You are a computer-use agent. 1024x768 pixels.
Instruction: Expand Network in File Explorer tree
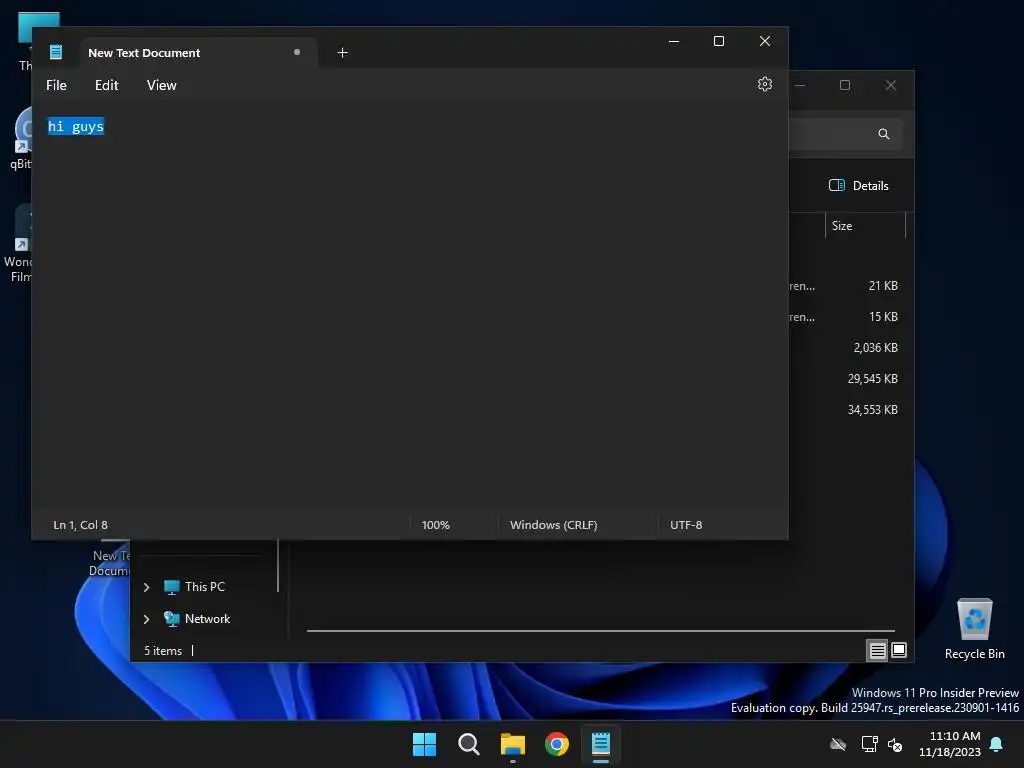pos(146,619)
